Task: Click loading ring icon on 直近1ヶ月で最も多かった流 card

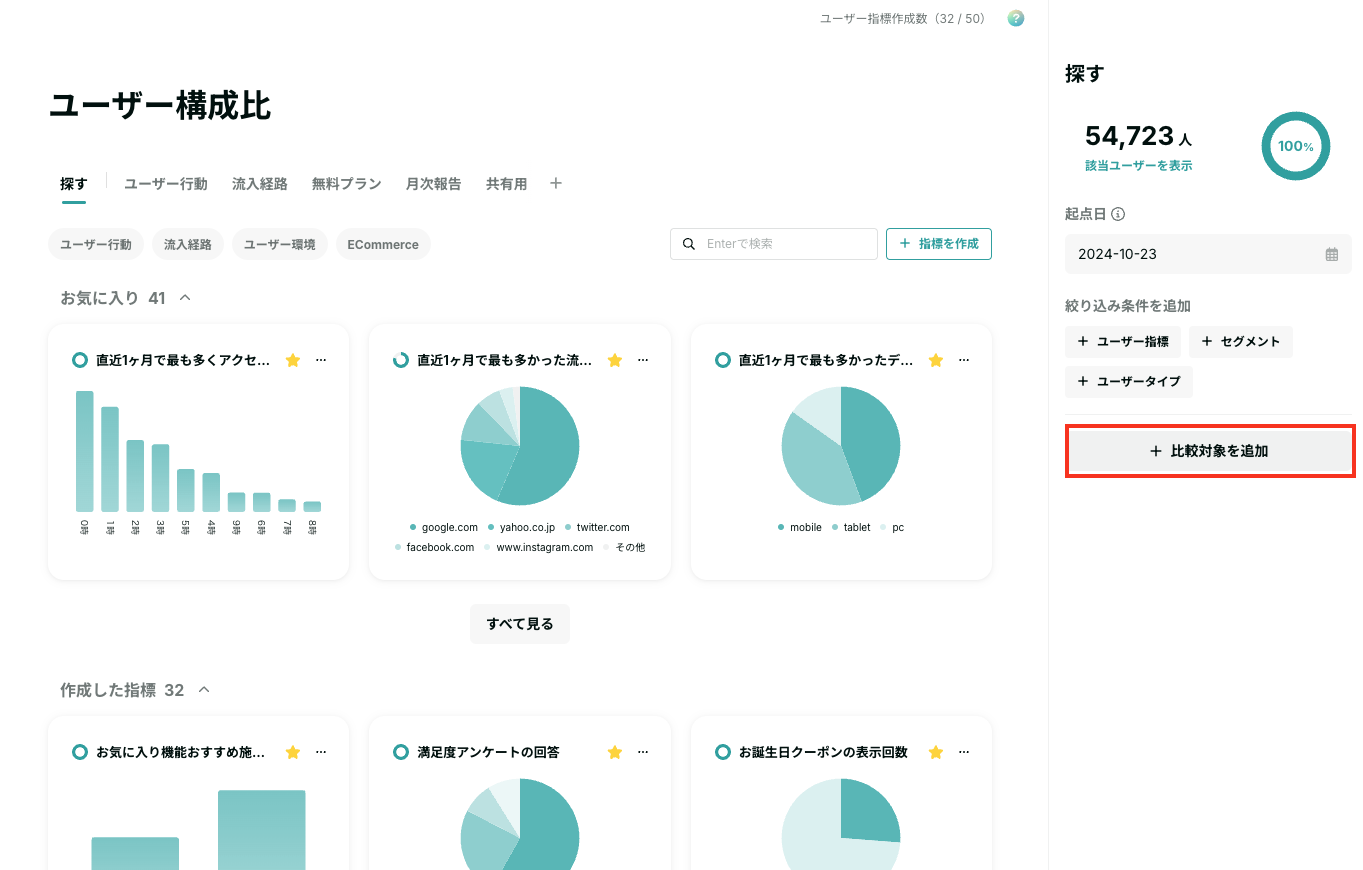Action: [x=401, y=360]
